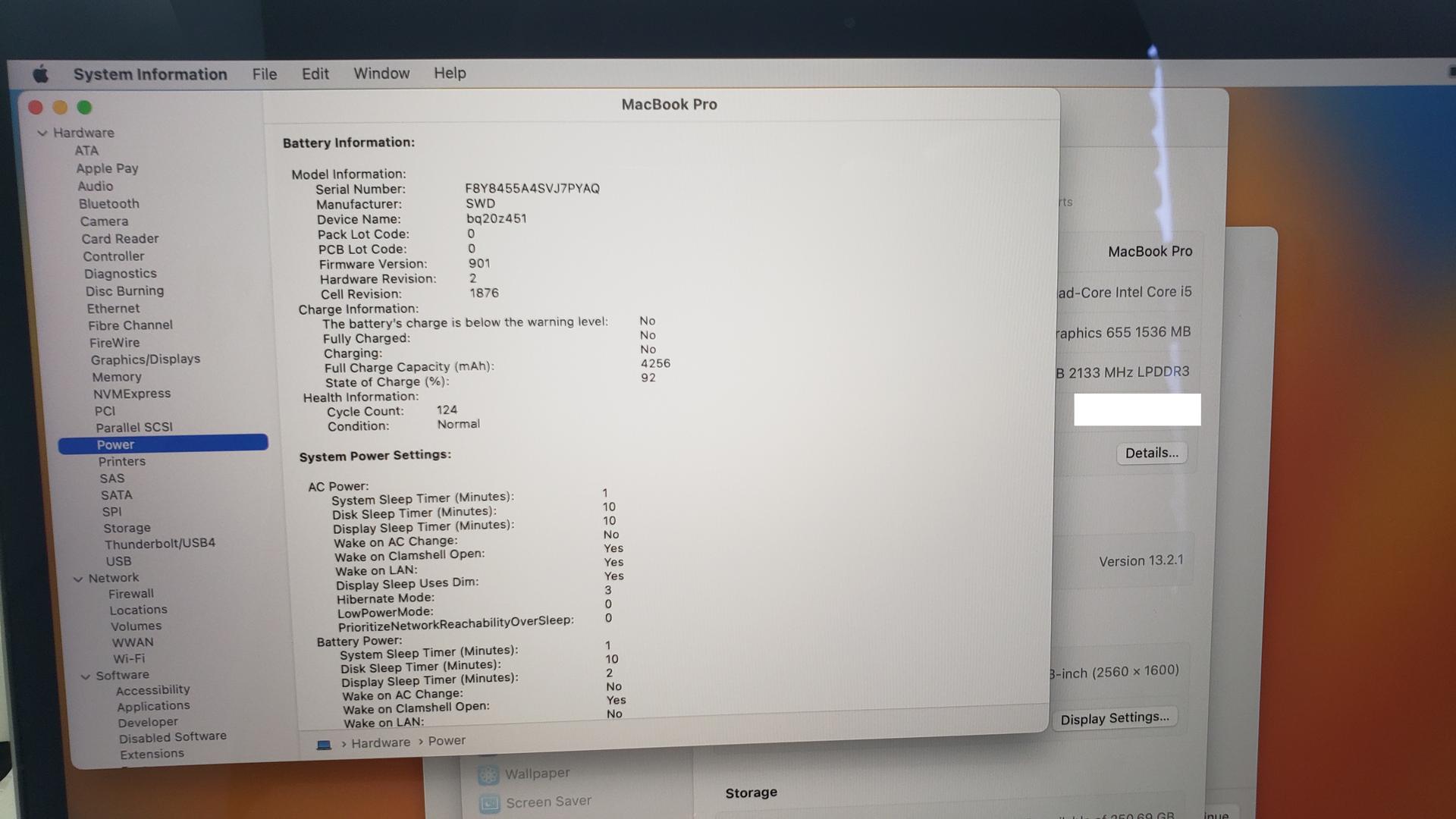Select Printers in the sidebar
The height and width of the screenshot is (819, 1456).
pyautogui.click(x=122, y=462)
